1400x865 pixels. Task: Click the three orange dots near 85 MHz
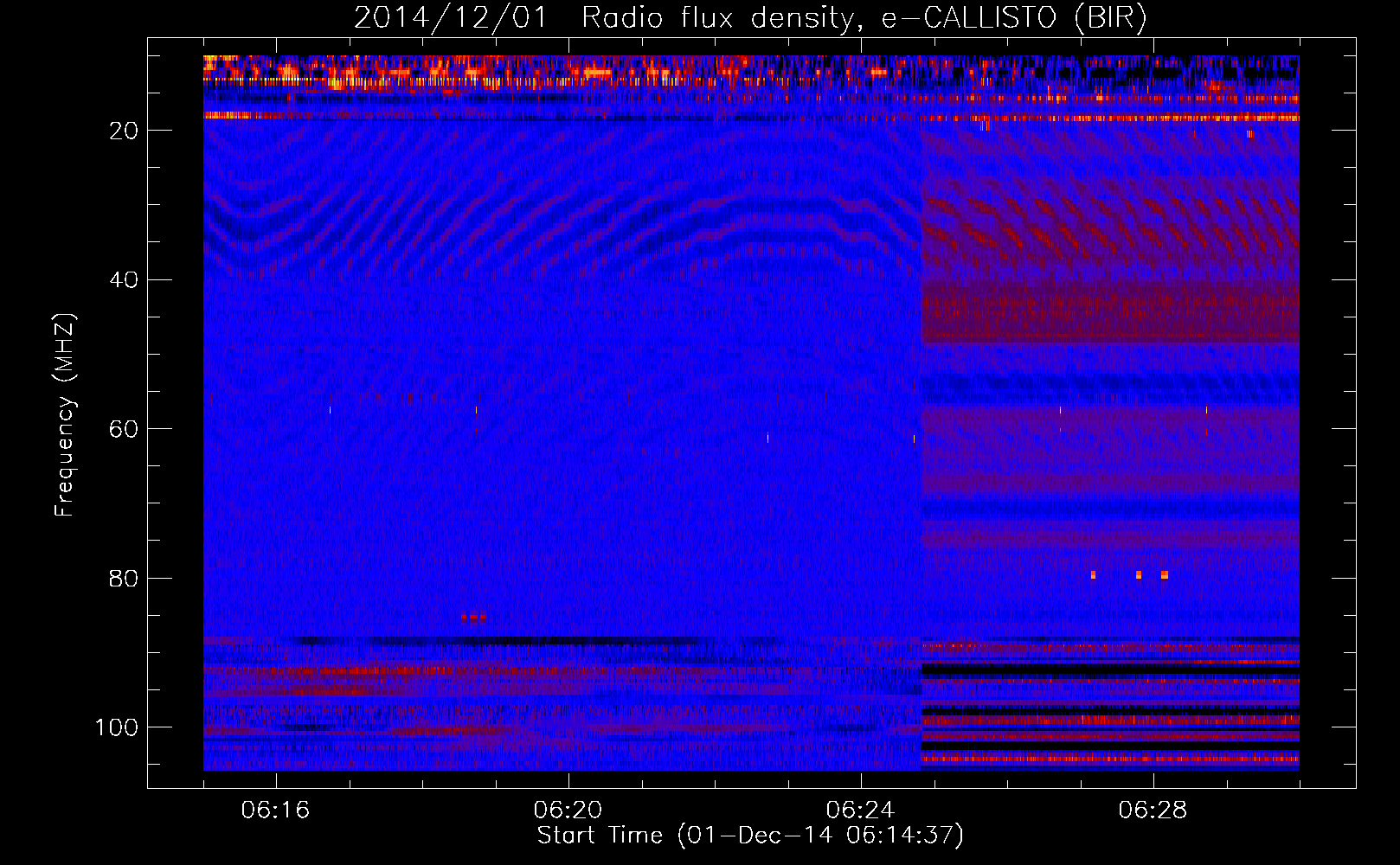coord(473,618)
